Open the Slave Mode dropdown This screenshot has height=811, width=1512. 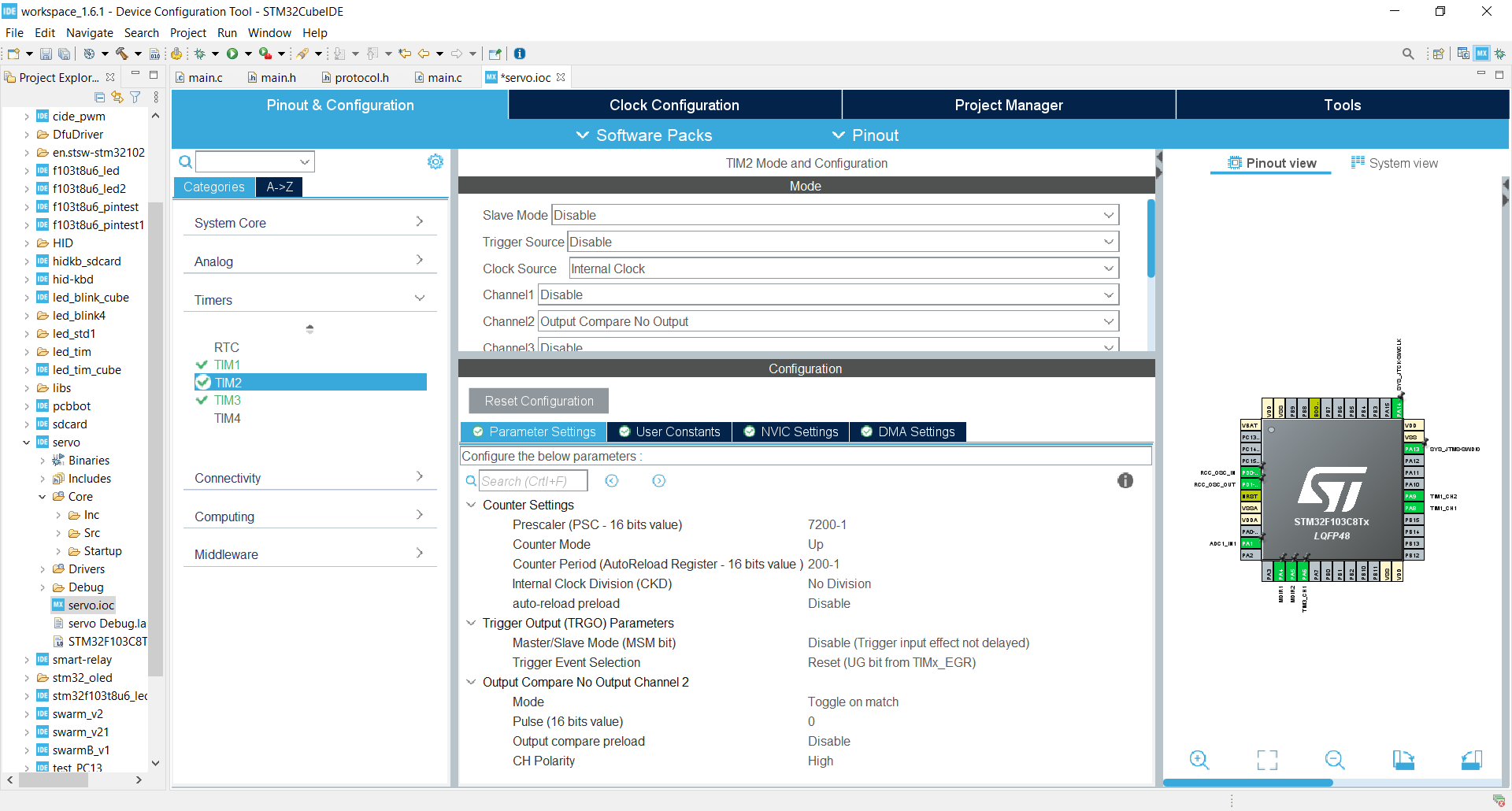[835, 215]
